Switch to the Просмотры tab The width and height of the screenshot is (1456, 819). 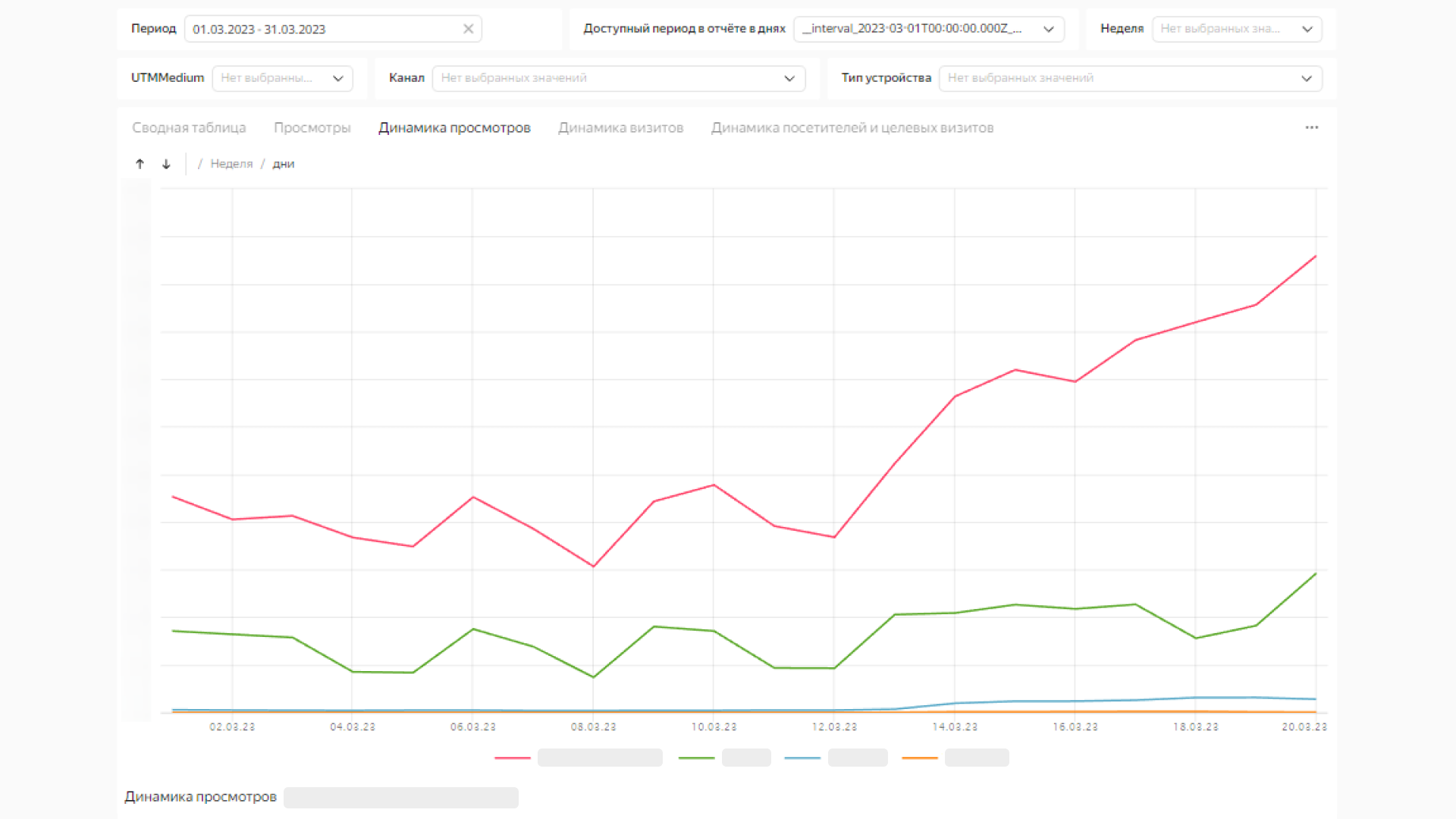pos(312,127)
